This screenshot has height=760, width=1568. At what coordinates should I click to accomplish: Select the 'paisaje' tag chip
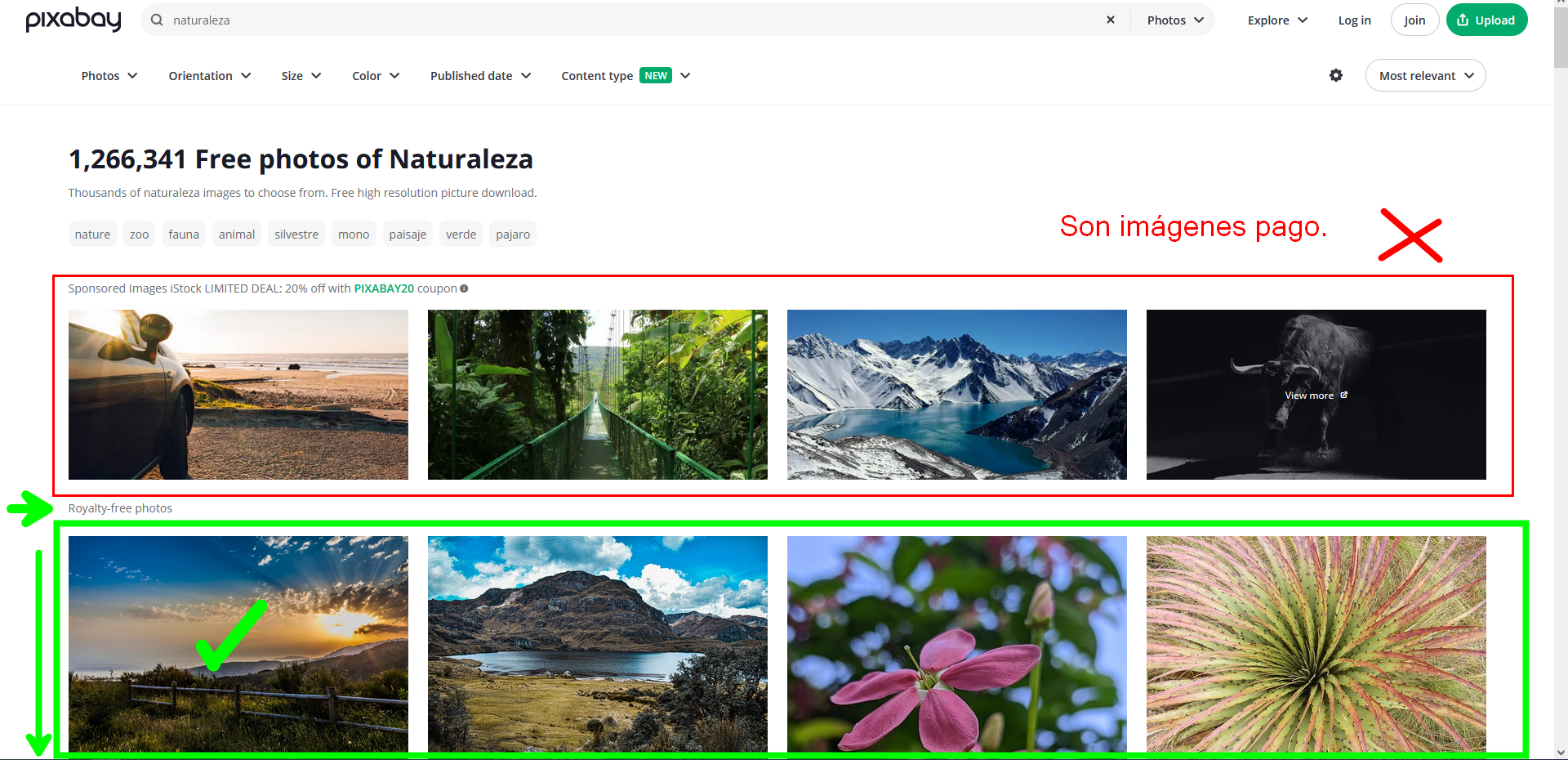coord(408,234)
